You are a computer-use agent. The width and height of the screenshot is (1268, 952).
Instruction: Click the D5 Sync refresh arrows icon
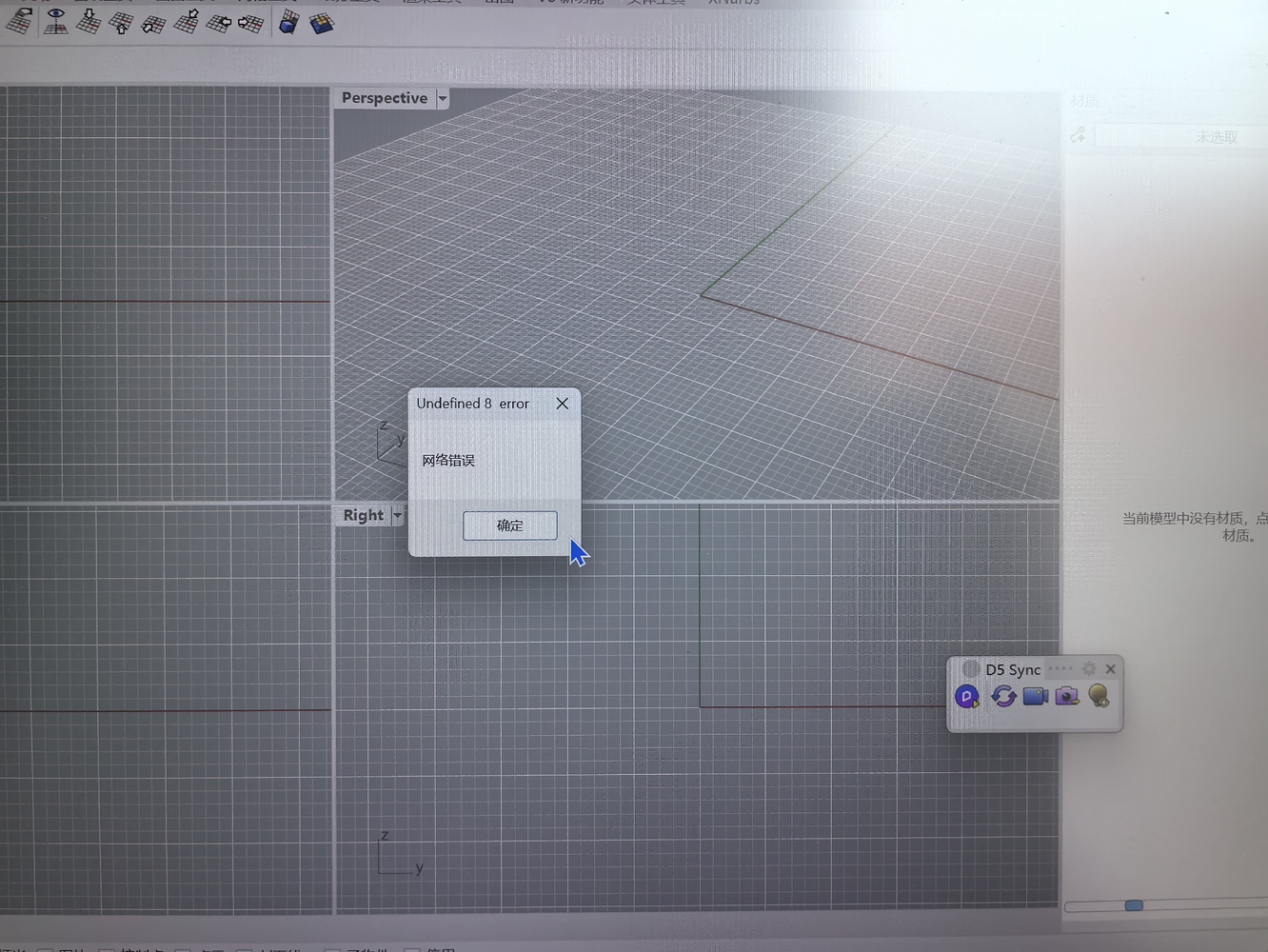click(1003, 697)
